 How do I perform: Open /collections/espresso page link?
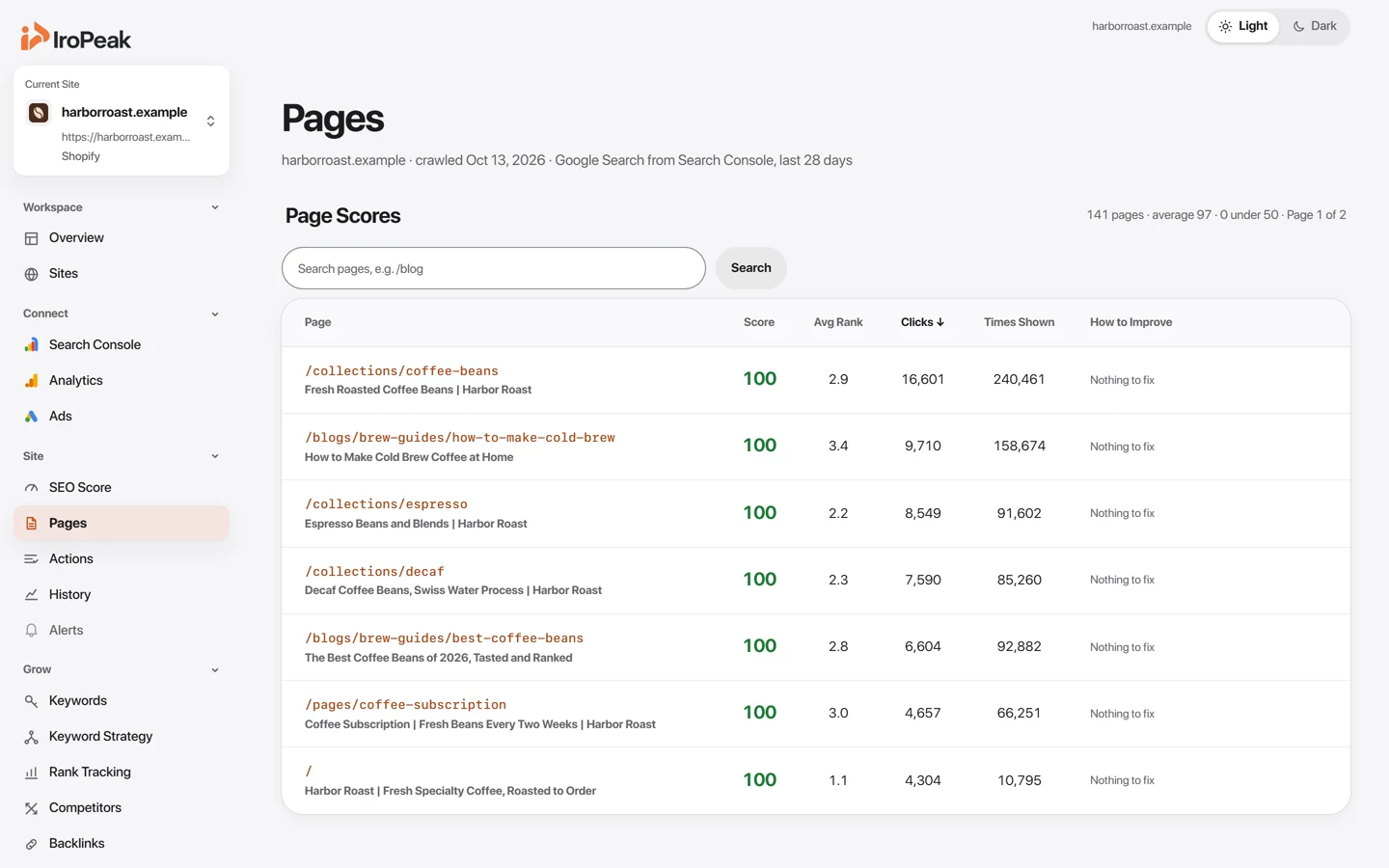[x=386, y=504]
